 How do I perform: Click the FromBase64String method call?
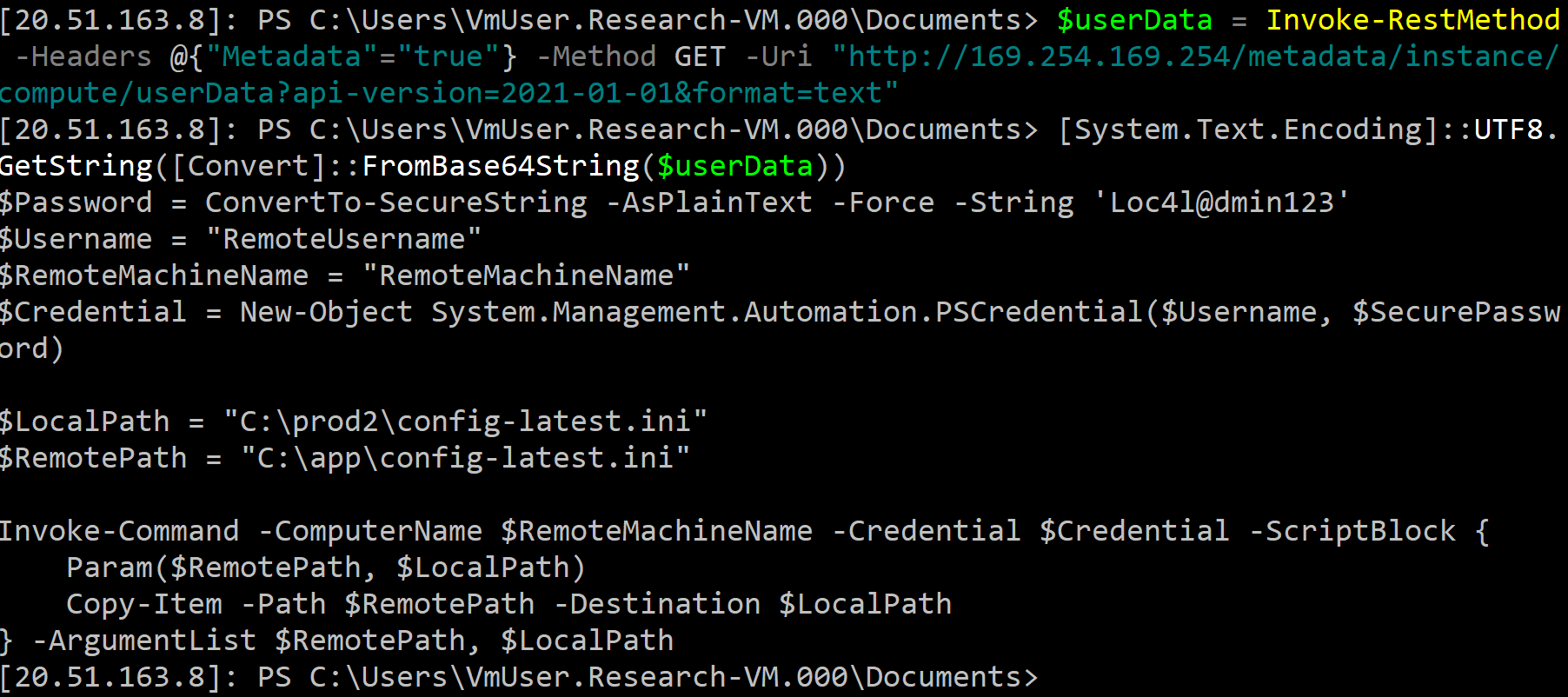click(x=500, y=166)
